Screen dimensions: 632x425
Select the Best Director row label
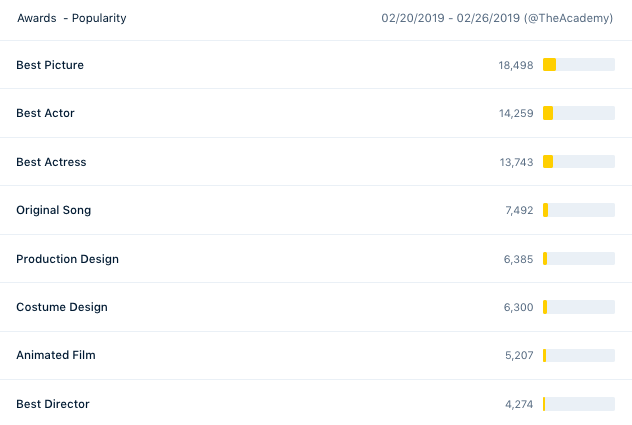[53, 404]
